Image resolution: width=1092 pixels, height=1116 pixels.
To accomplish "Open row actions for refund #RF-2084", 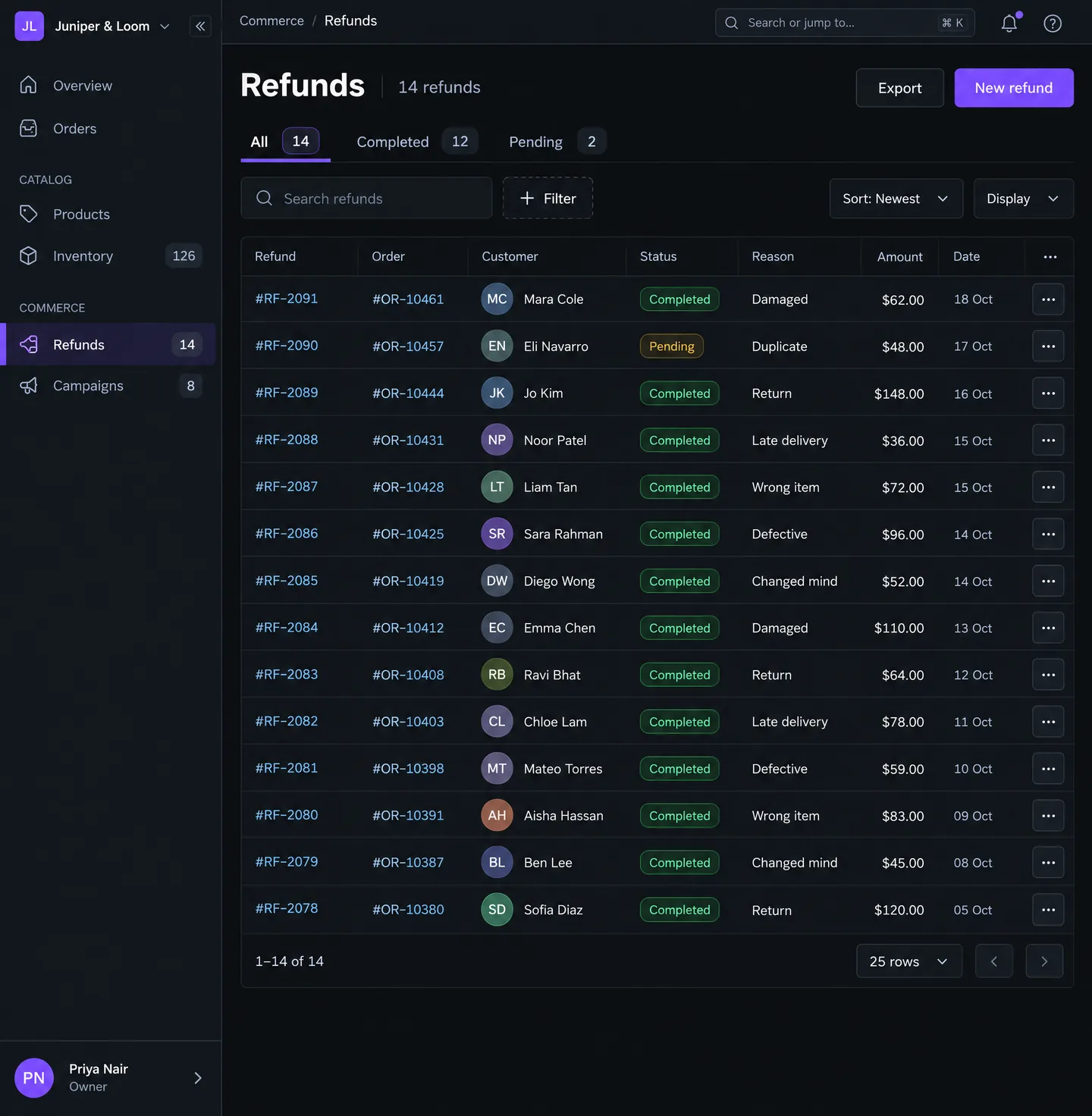I will (x=1048, y=628).
